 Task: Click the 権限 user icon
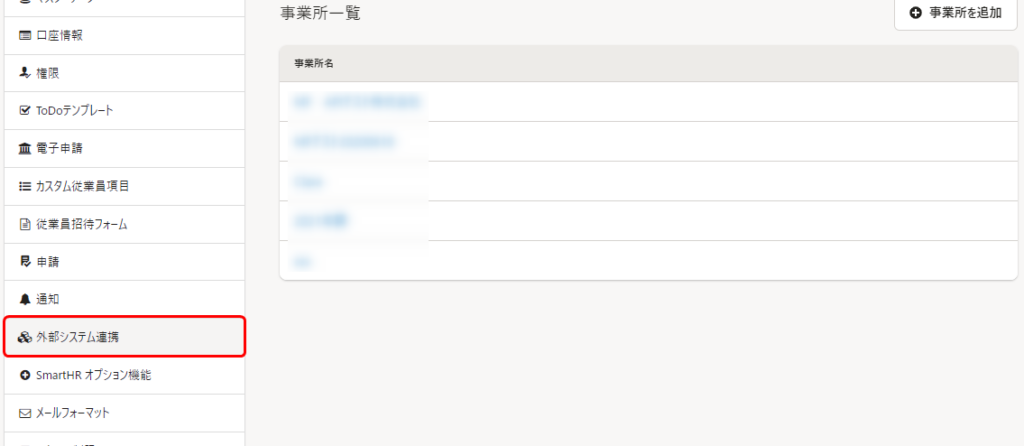tap(25, 74)
